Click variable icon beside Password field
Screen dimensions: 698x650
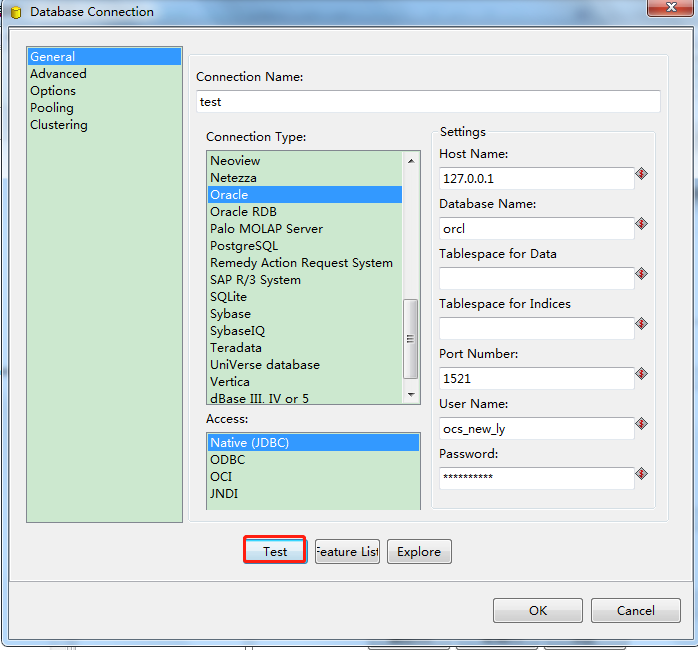[x=641, y=474]
